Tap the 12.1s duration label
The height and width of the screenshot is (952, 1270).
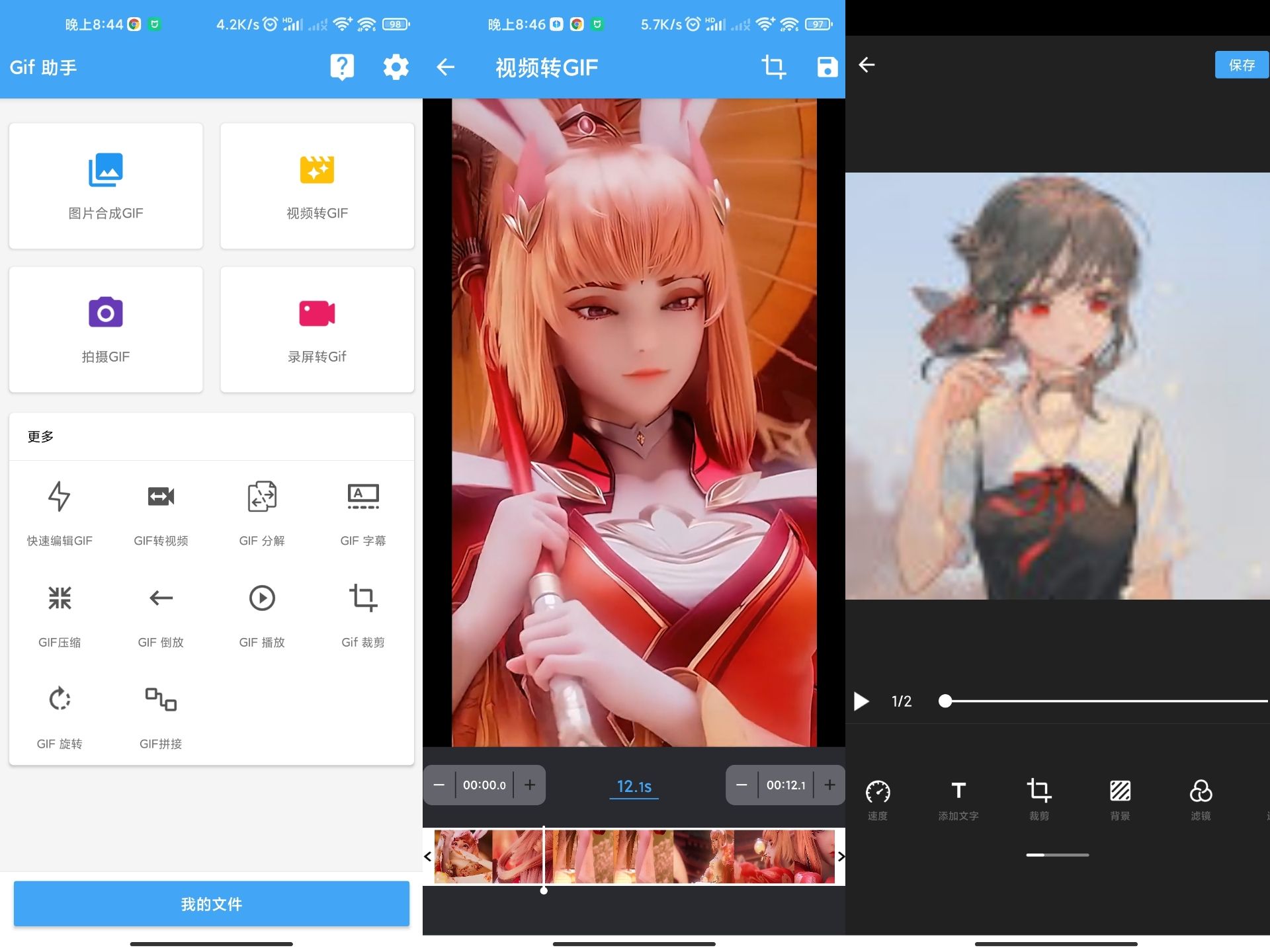point(634,786)
